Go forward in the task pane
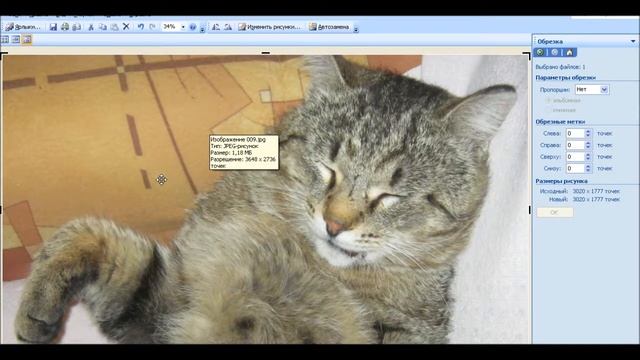 click(555, 52)
